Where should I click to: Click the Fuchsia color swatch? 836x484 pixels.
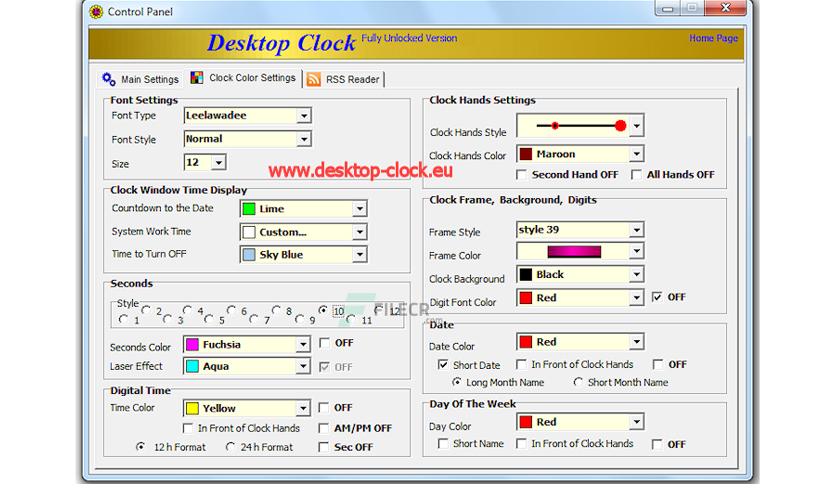pos(192,345)
